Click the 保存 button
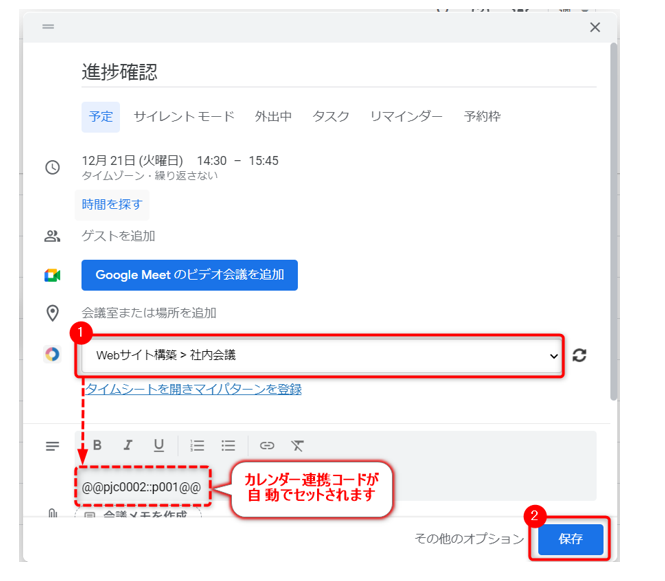The width and height of the screenshot is (665, 581). (x=570, y=539)
